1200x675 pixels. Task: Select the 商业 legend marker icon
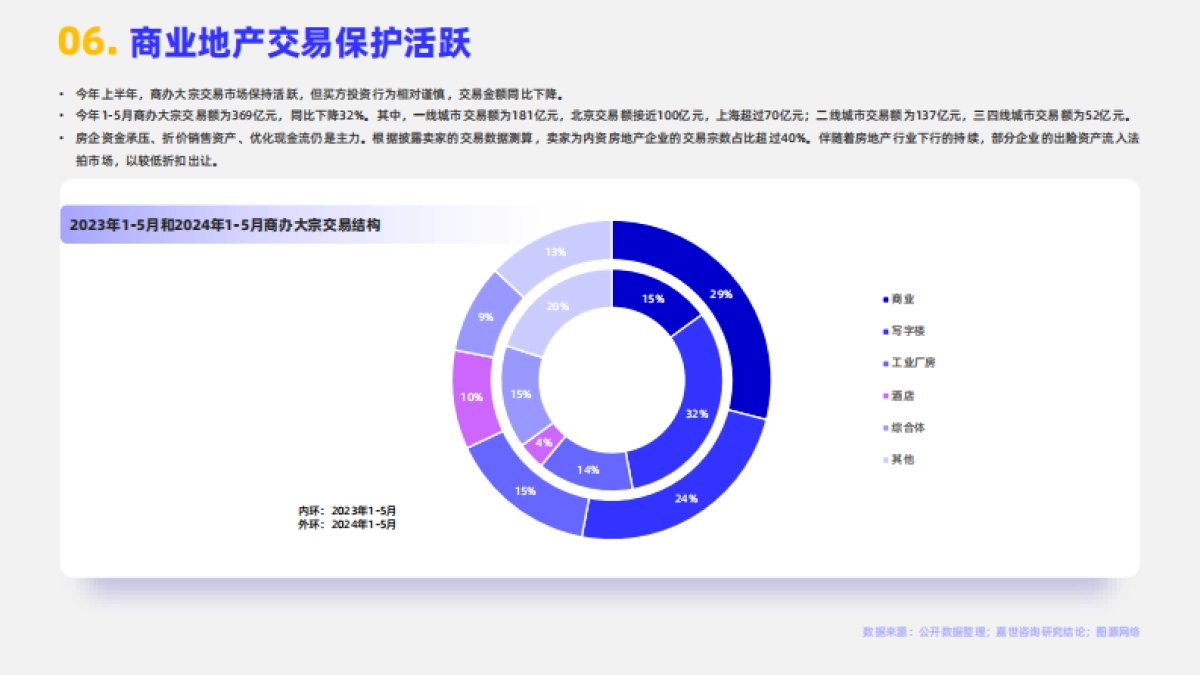884,297
